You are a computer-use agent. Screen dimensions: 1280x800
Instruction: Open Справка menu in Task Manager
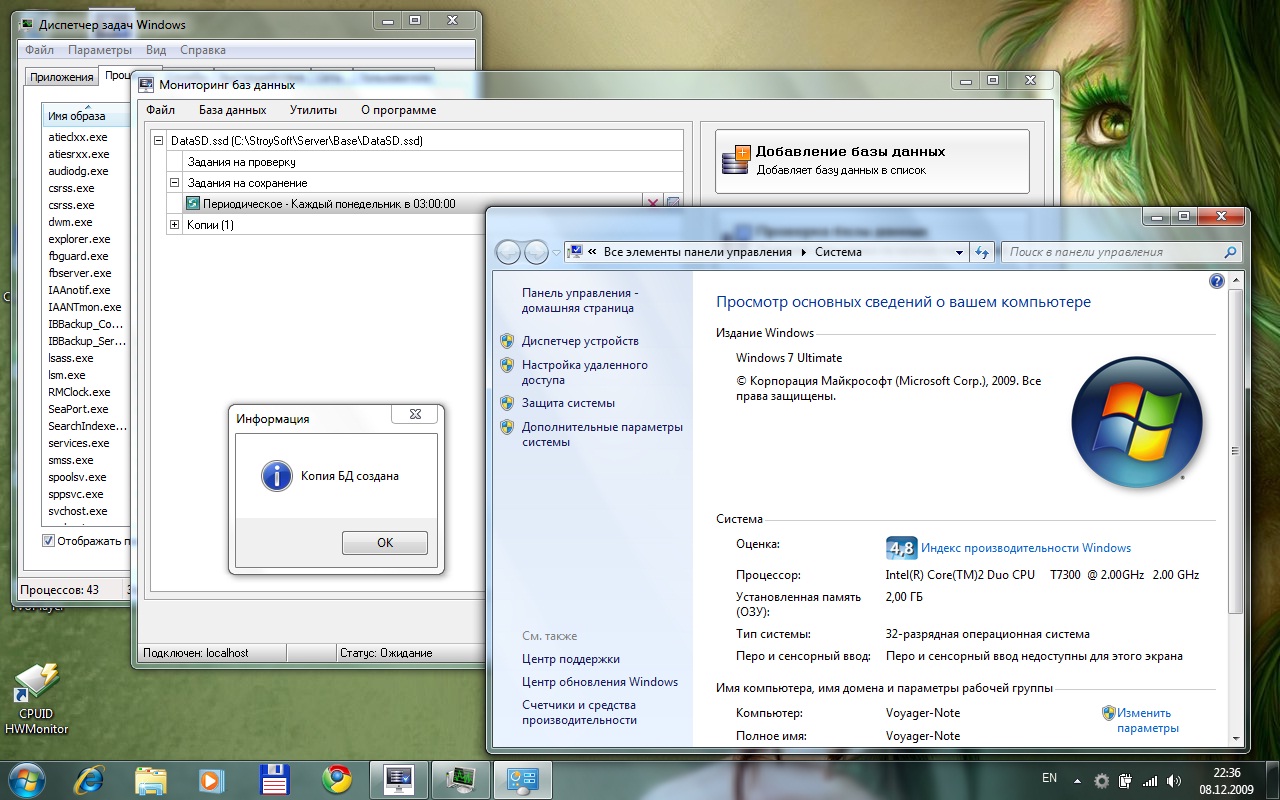[203, 50]
